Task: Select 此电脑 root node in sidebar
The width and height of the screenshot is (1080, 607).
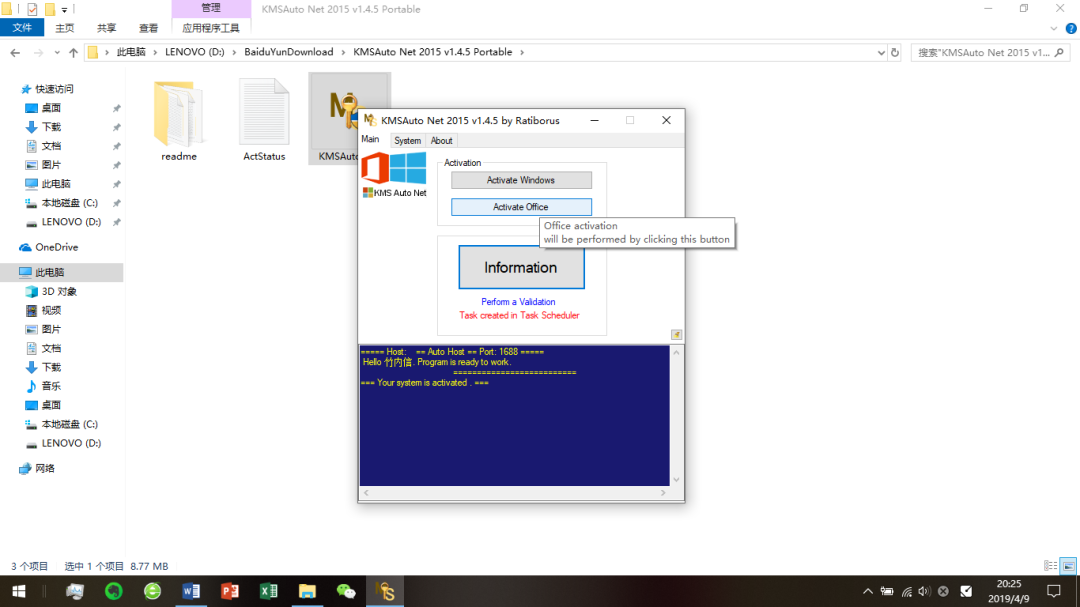Action: coord(50,272)
